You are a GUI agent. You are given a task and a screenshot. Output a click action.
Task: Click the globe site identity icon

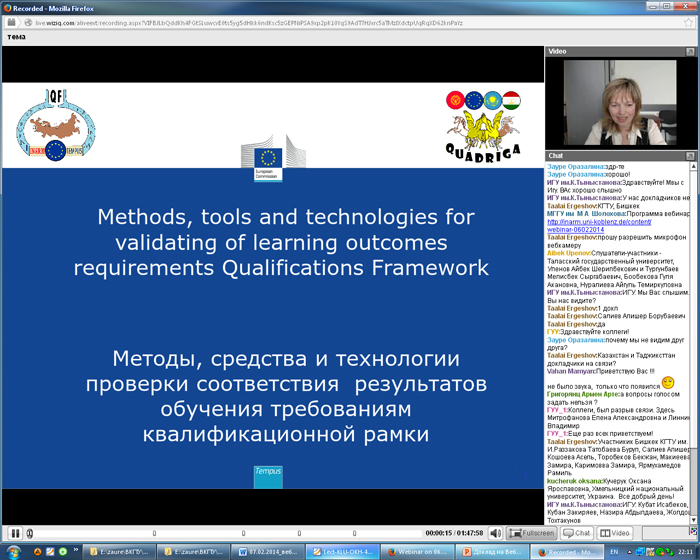tap(28, 23)
